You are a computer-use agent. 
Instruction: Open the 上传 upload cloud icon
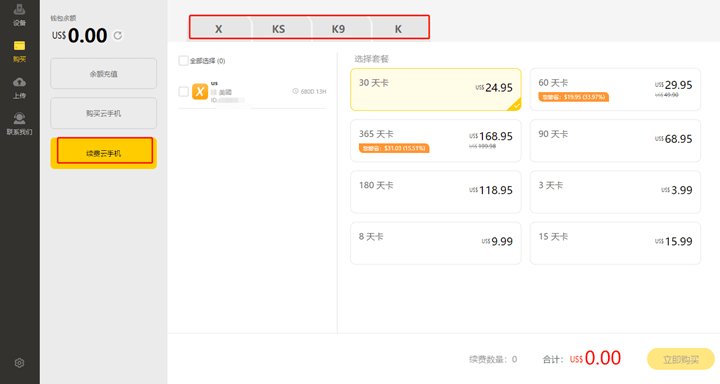[19, 88]
